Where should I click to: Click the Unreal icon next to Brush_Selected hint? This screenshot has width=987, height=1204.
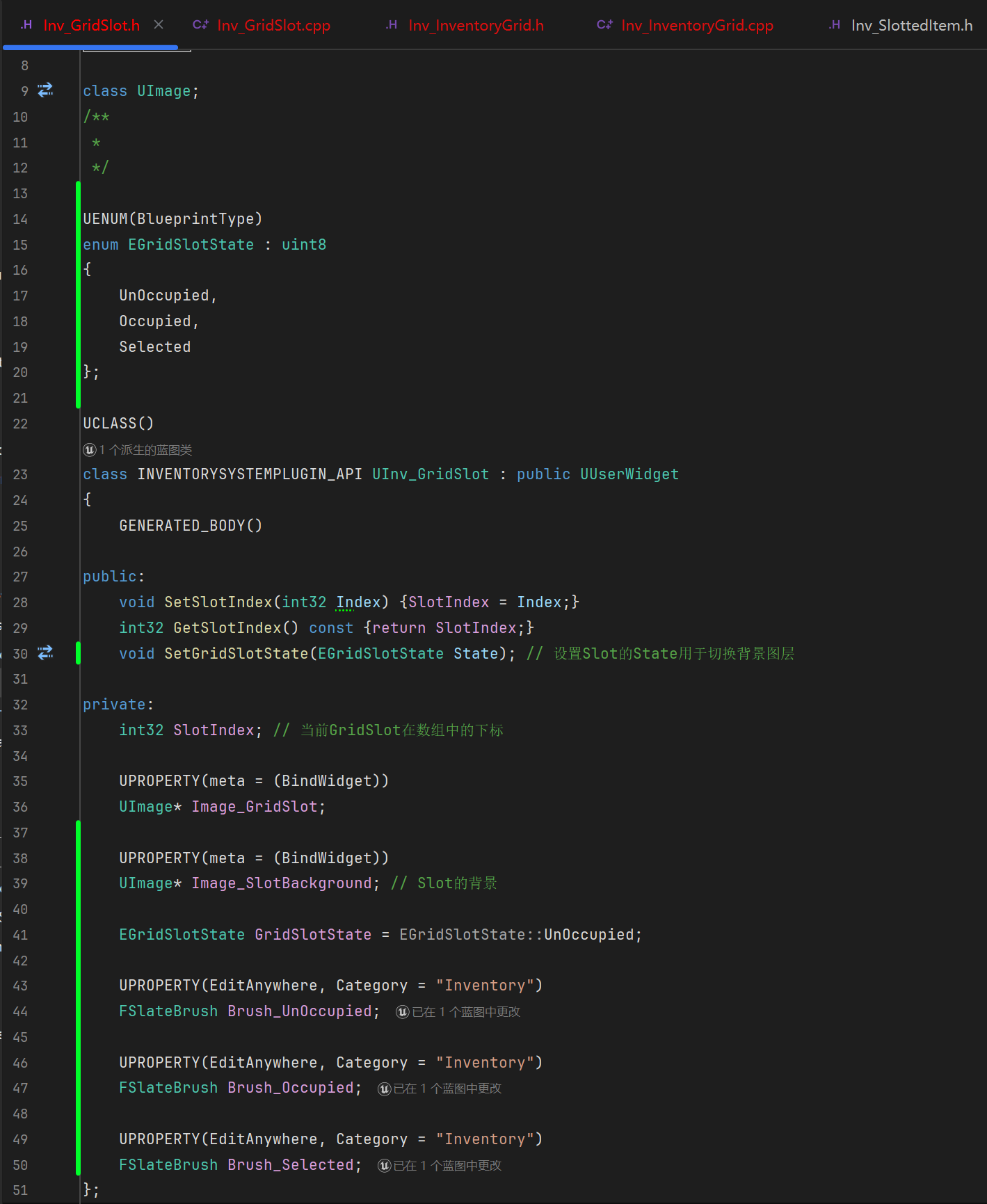point(384,1166)
